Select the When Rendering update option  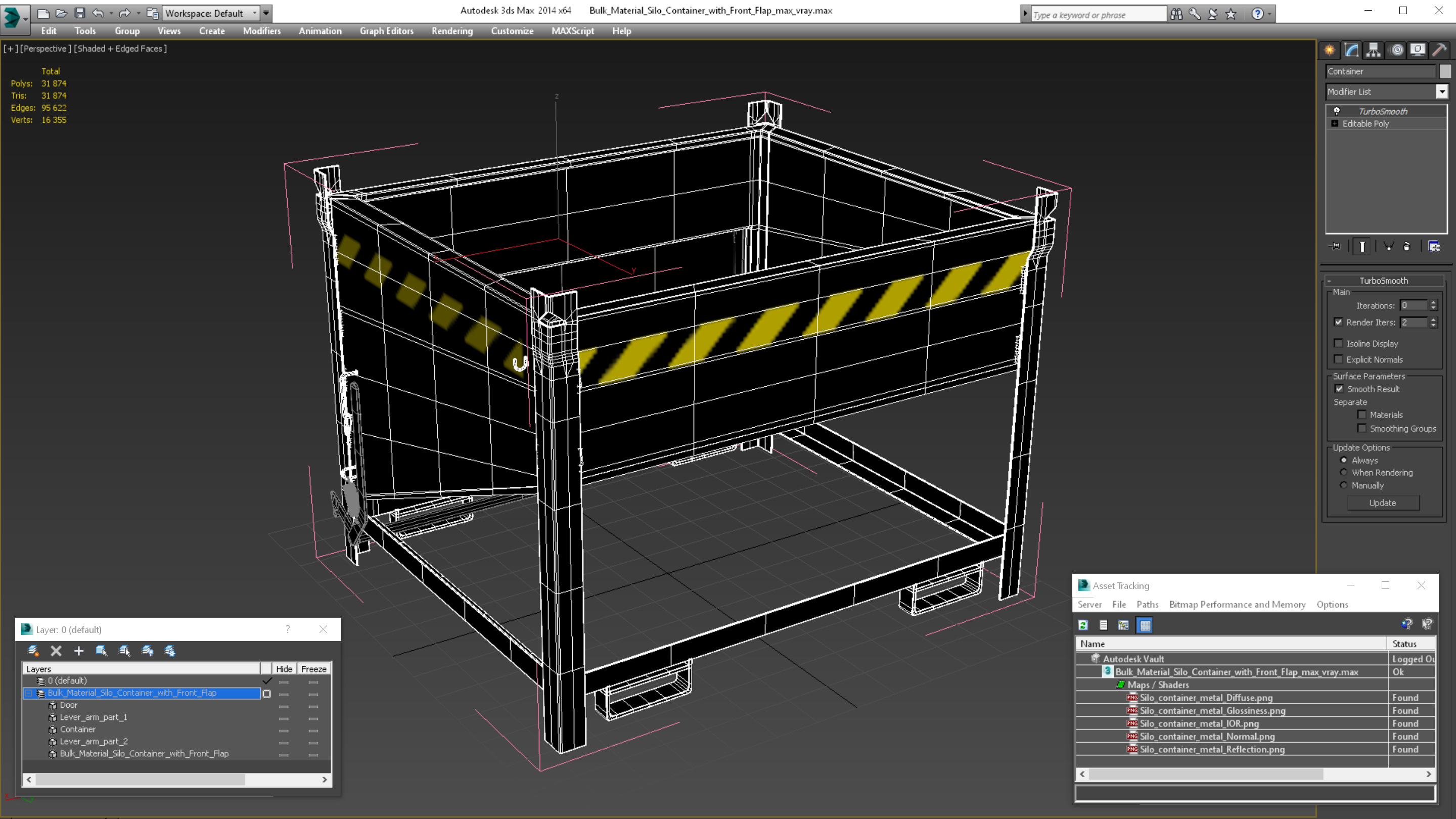[x=1344, y=473]
